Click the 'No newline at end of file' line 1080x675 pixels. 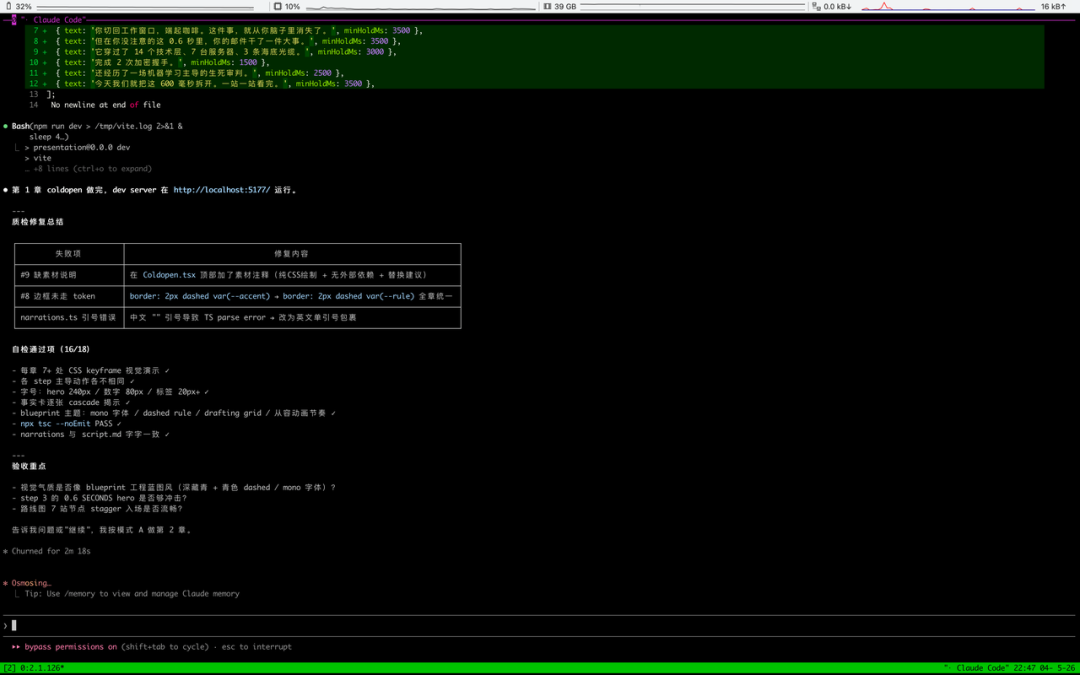[105, 105]
